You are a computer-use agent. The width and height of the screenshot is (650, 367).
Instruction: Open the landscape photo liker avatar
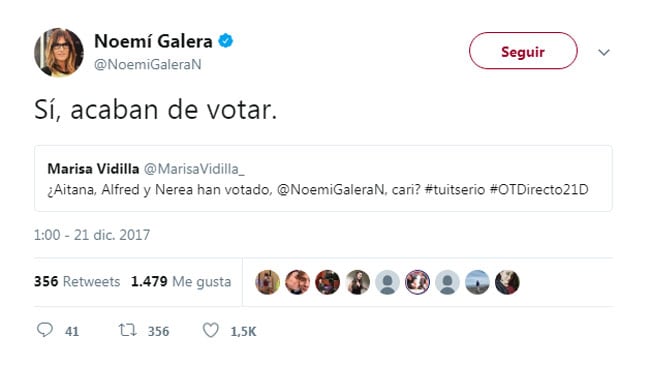click(477, 282)
